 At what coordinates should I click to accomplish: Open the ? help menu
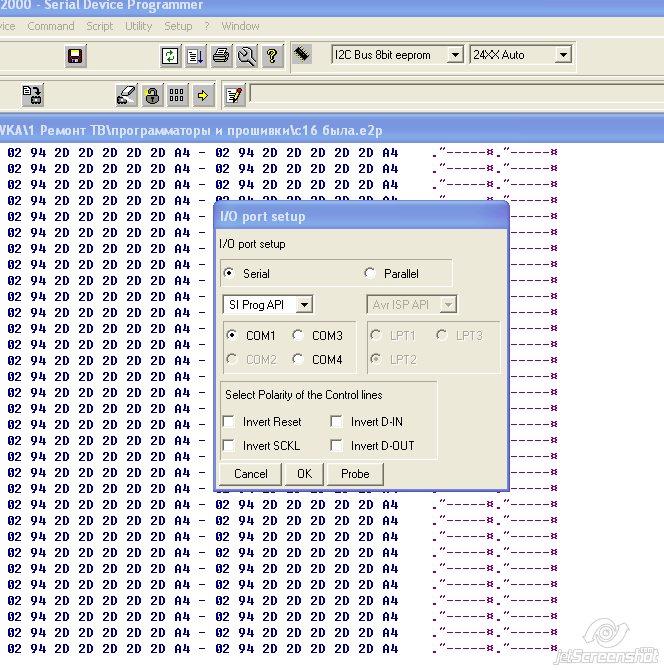click(207, 26)
